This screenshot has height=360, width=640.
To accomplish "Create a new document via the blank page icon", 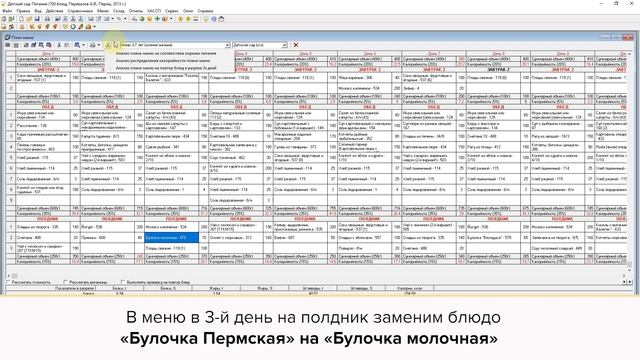I will [22, 19].
